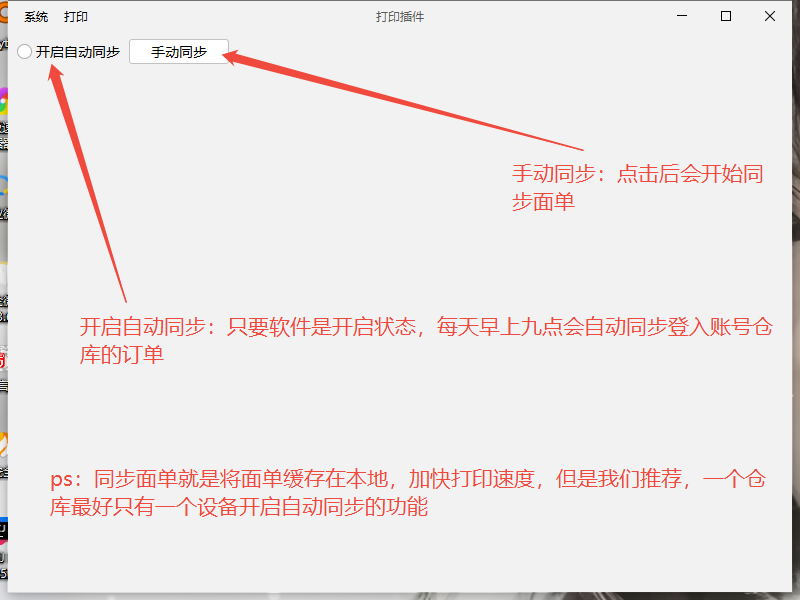Select the colorful pink desktop icon at left edge
800x600 pixels.
[3, 102]
